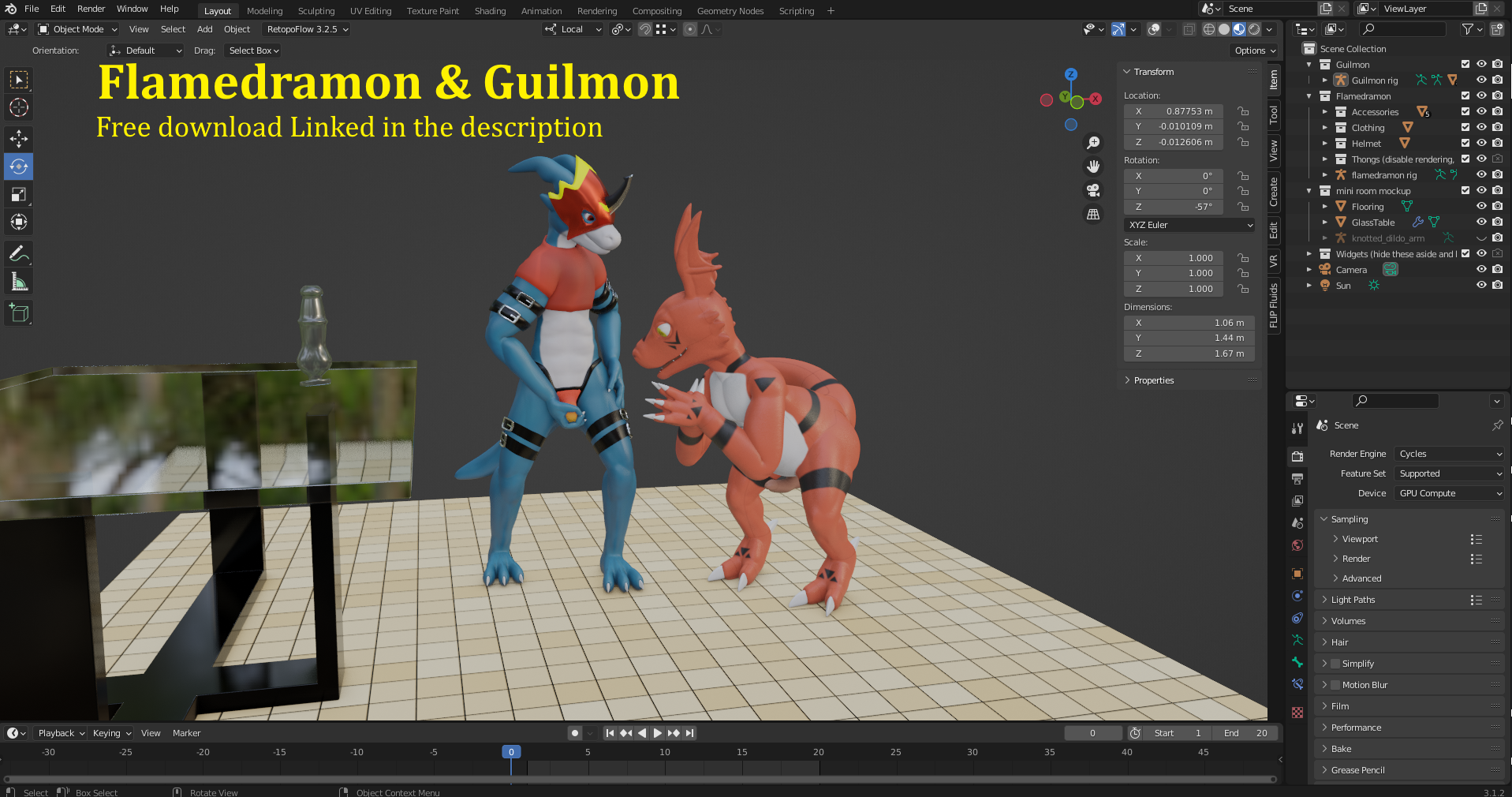Open the Texture properties tab
This screenshot has height=797, width=1512.
tap(1297, 713)
